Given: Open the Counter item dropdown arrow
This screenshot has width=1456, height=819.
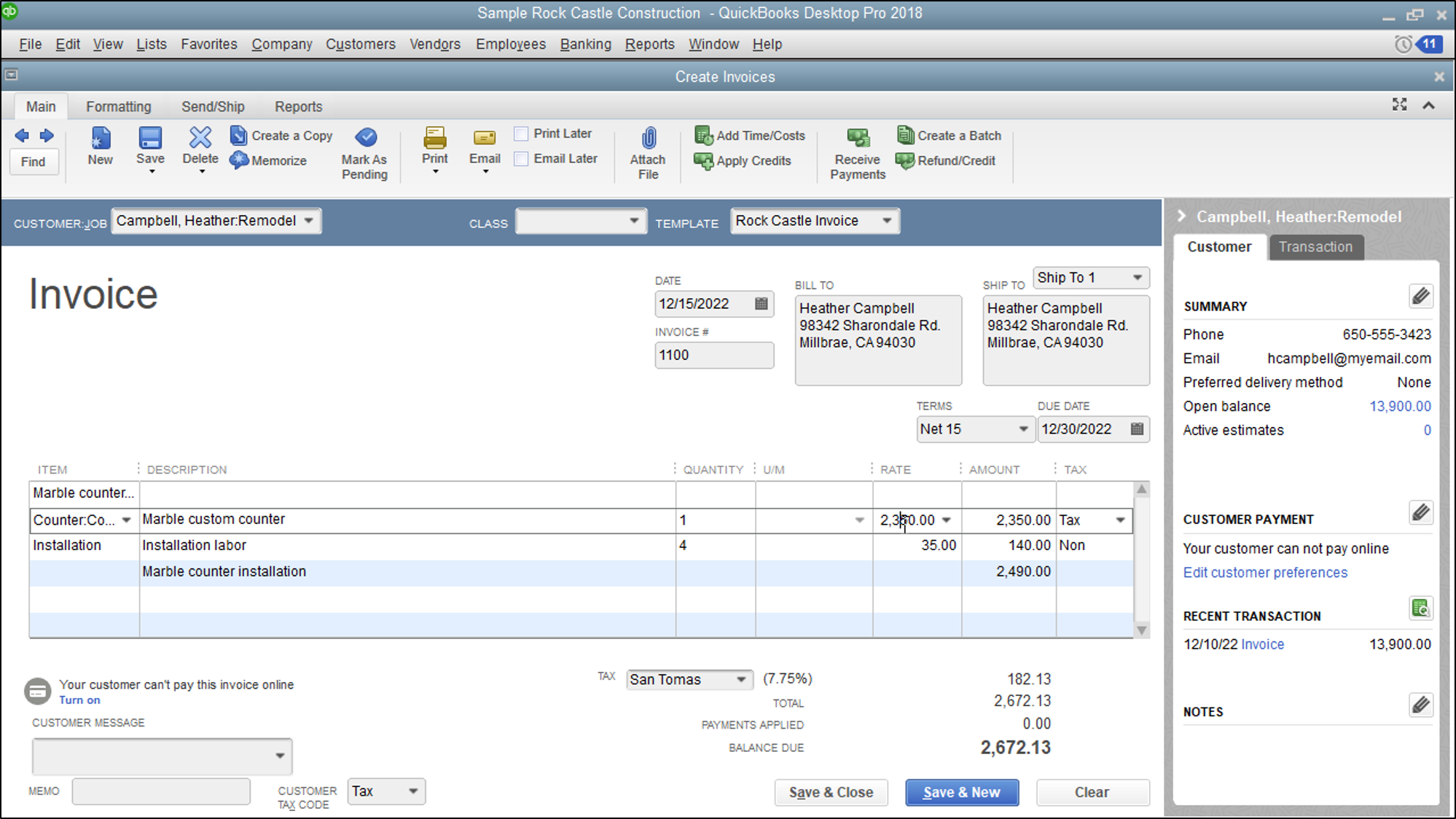Looking at the screenshot, I should pos(126,520).
